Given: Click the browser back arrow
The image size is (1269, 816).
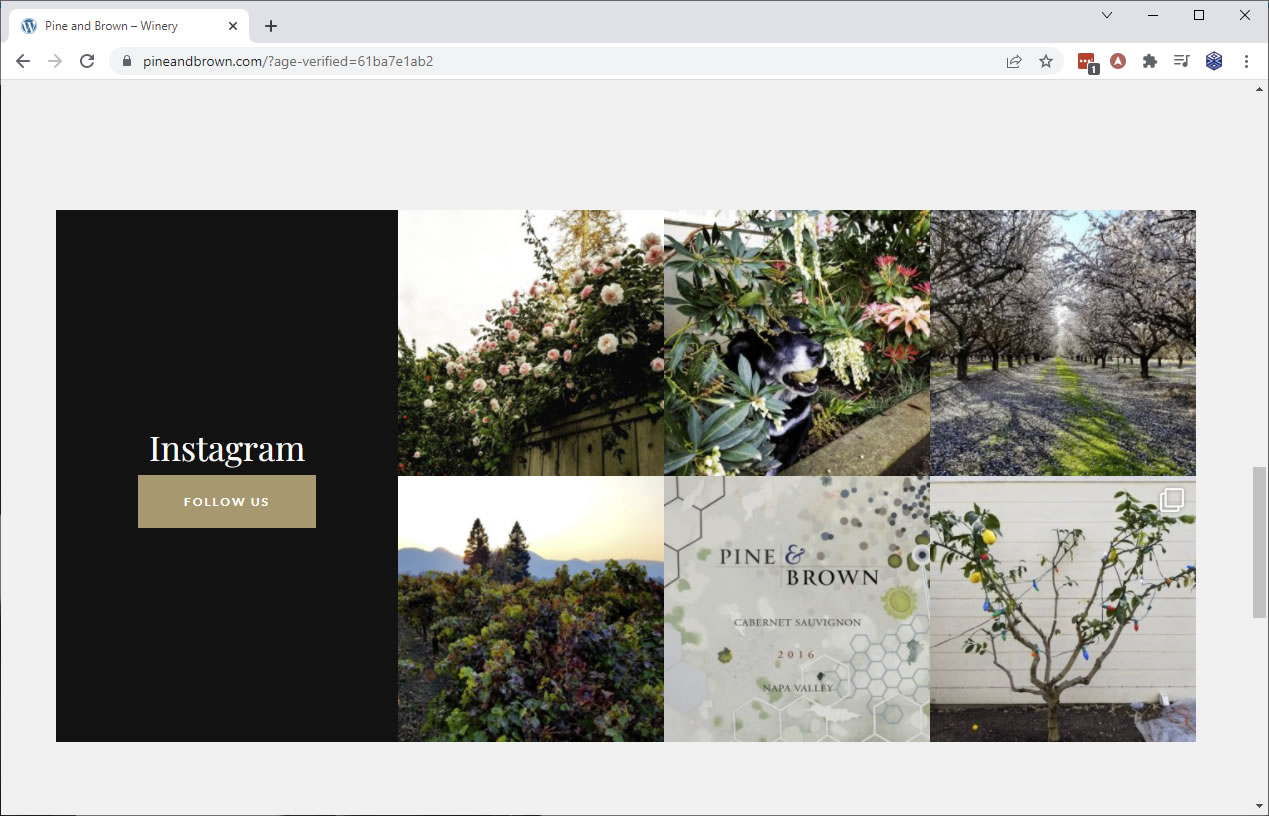Looking at the screenshot, I should [23, 61].
